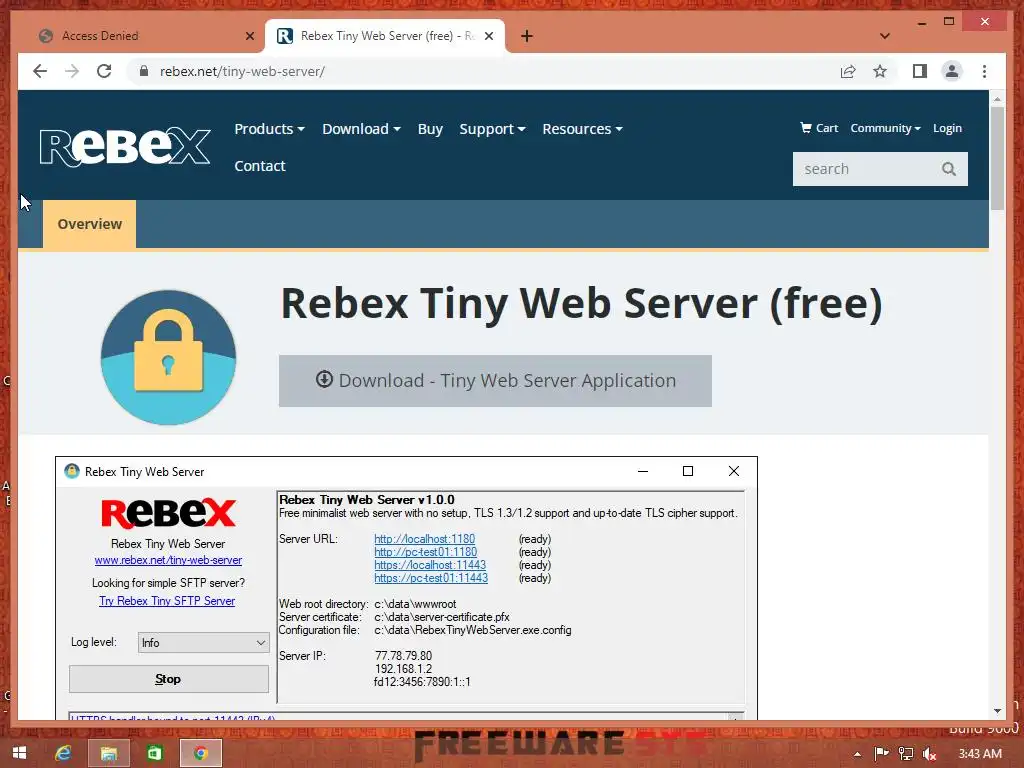1024x768 pixels.
Task: Click muted volume tray icon
Action: pyautogui.click(x=930, y=754)
